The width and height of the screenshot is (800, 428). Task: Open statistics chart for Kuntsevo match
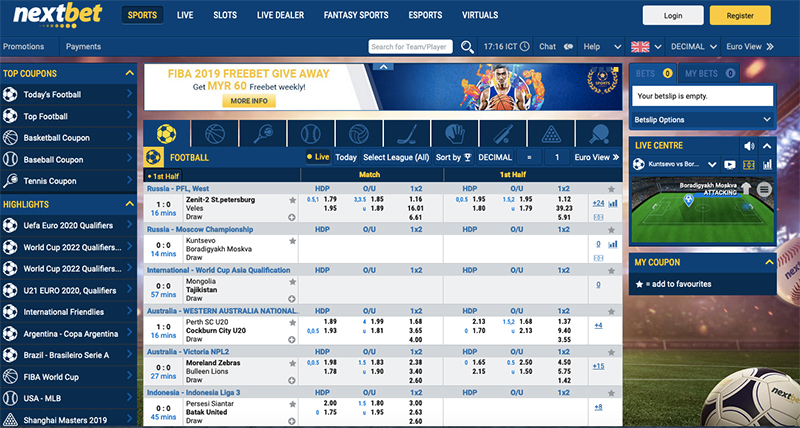click(x=613, y=244)
